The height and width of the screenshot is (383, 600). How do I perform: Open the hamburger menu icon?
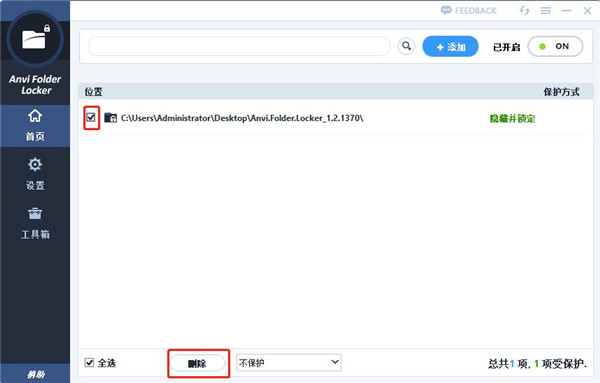click(x=545, y=11)
